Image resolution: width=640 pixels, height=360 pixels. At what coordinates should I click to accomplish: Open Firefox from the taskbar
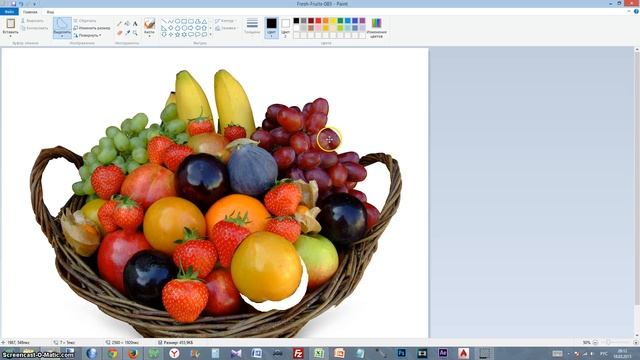(133, 353)
